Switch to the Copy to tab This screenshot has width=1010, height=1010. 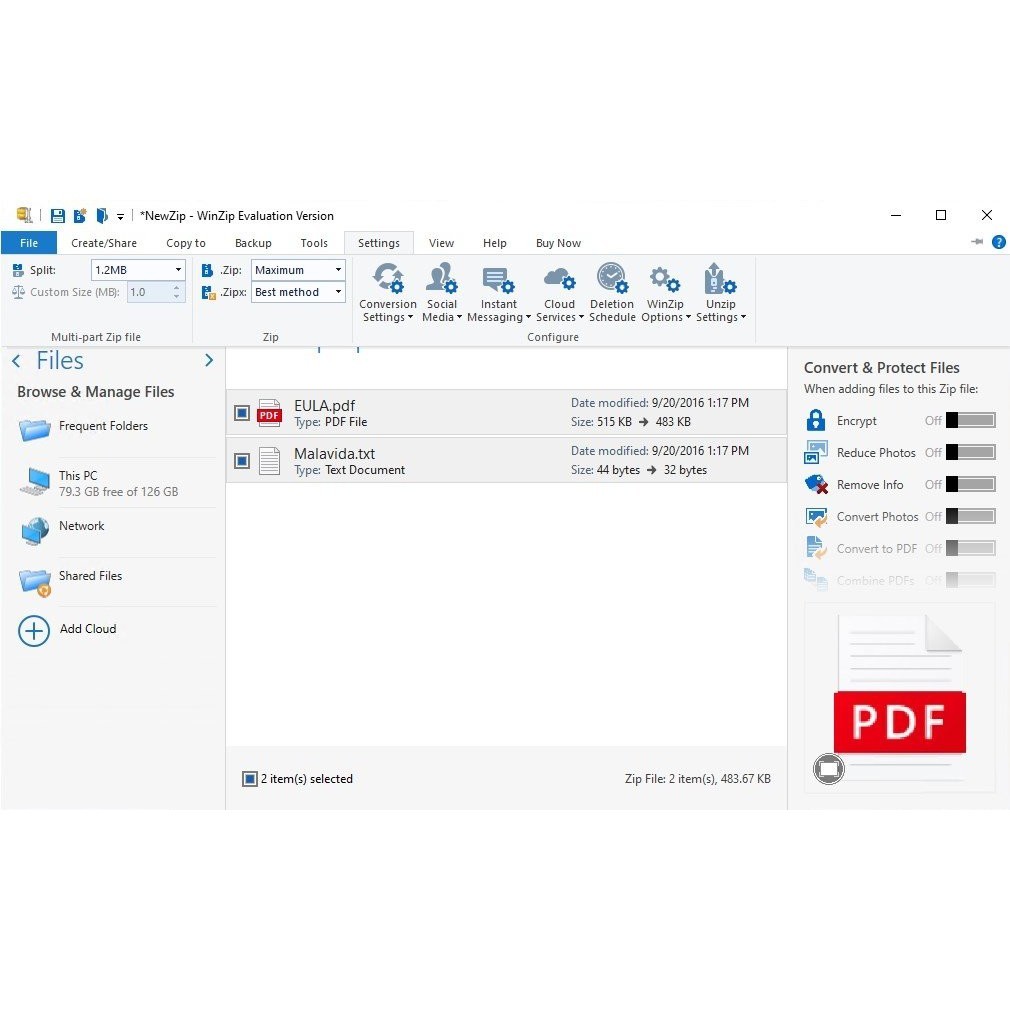(186, 243)
